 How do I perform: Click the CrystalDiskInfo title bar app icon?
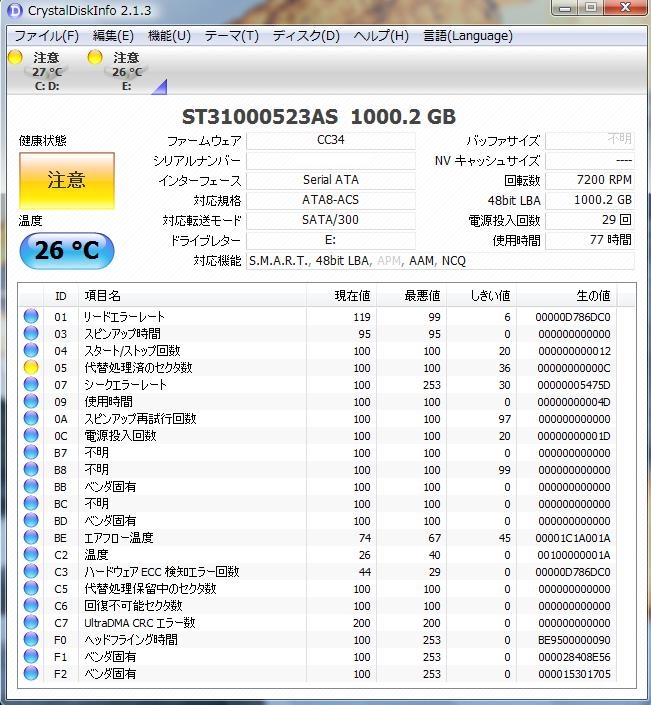pos(14,10)
